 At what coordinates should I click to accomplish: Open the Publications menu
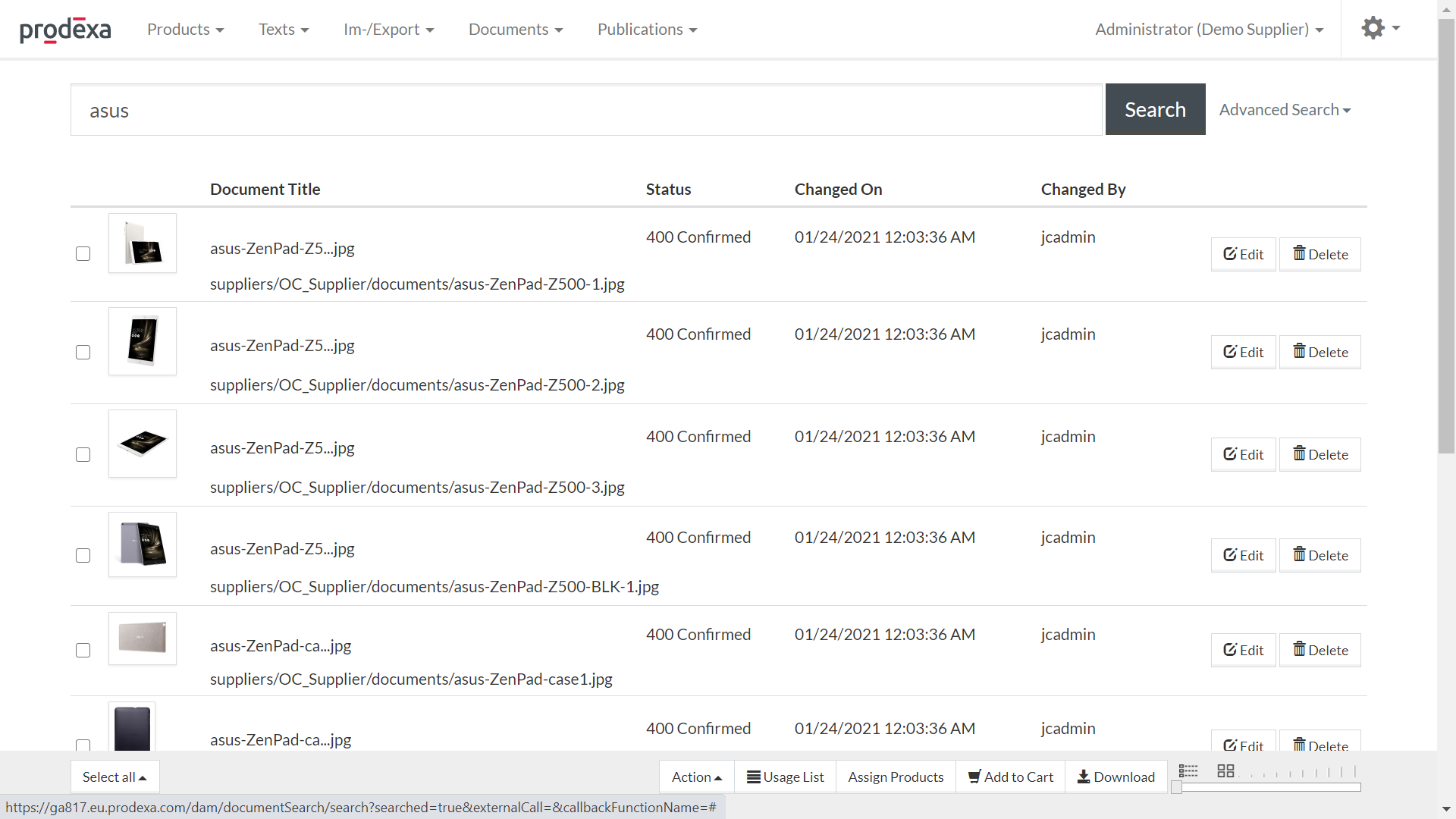coord(647,30)
